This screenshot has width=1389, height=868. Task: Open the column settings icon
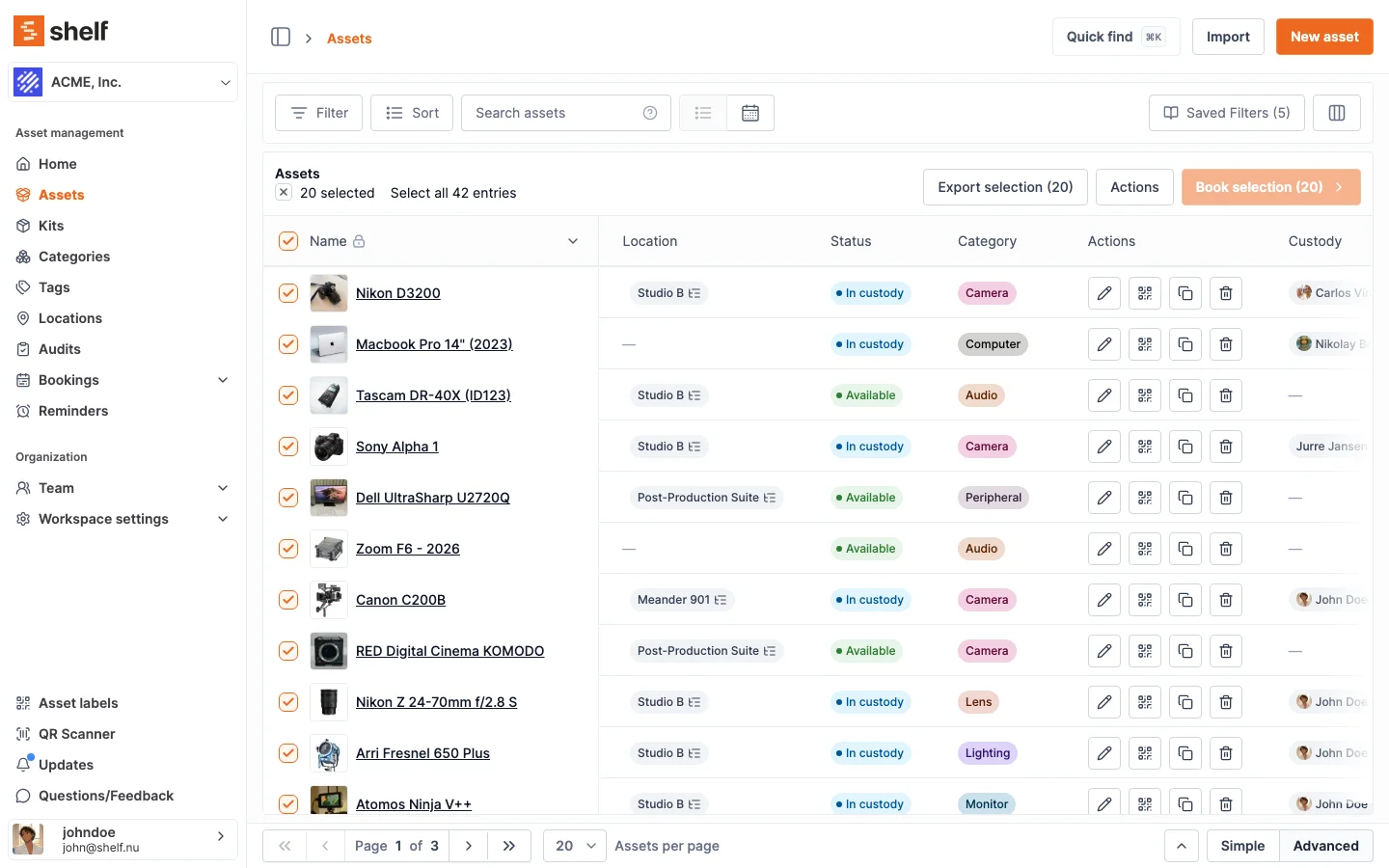1337,113
